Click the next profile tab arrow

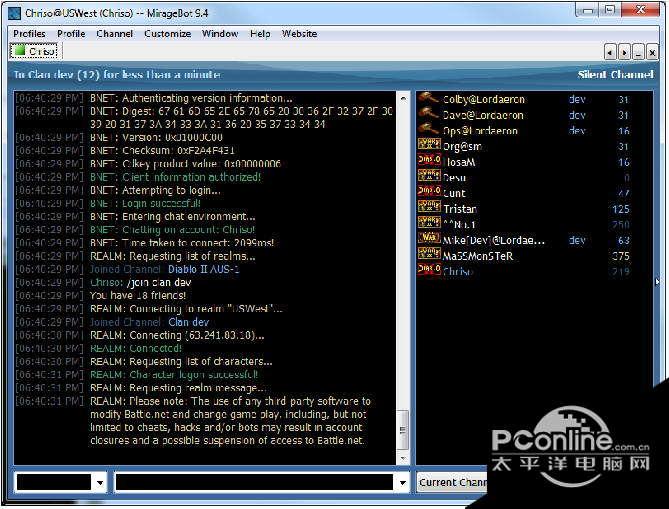624,53
